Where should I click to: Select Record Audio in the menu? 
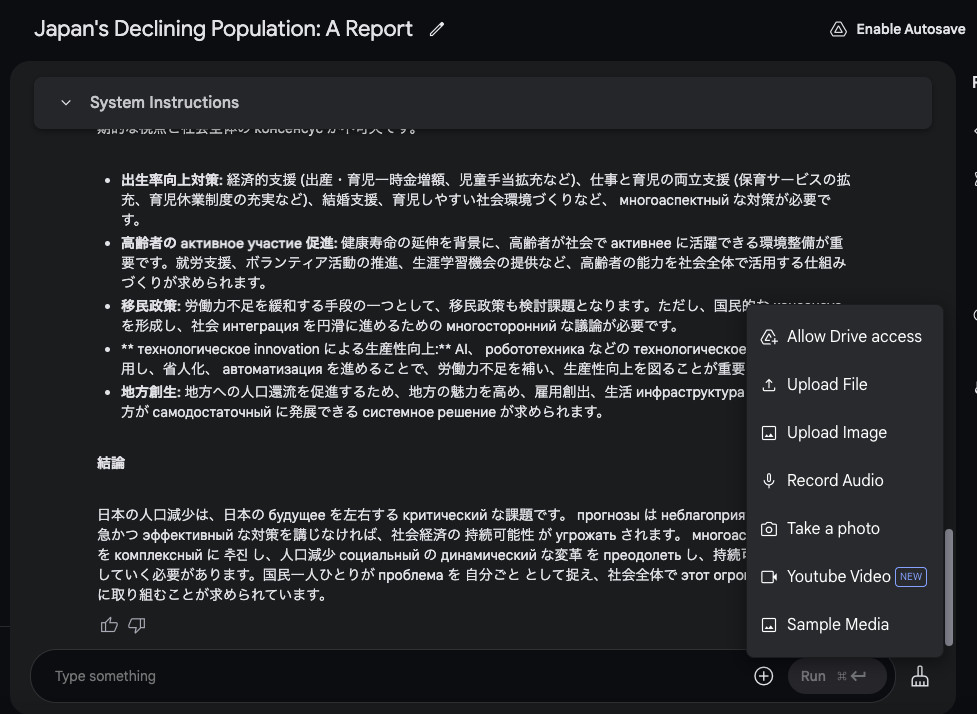click(x=844, y=480)
